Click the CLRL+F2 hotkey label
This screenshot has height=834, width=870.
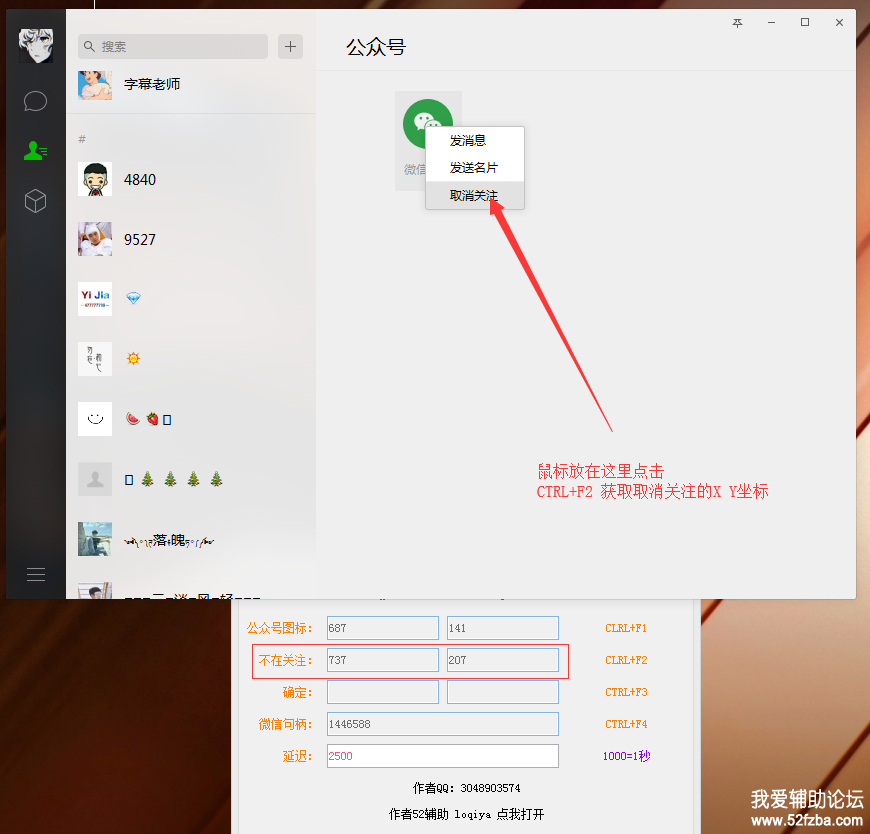(x=626, y=660)
